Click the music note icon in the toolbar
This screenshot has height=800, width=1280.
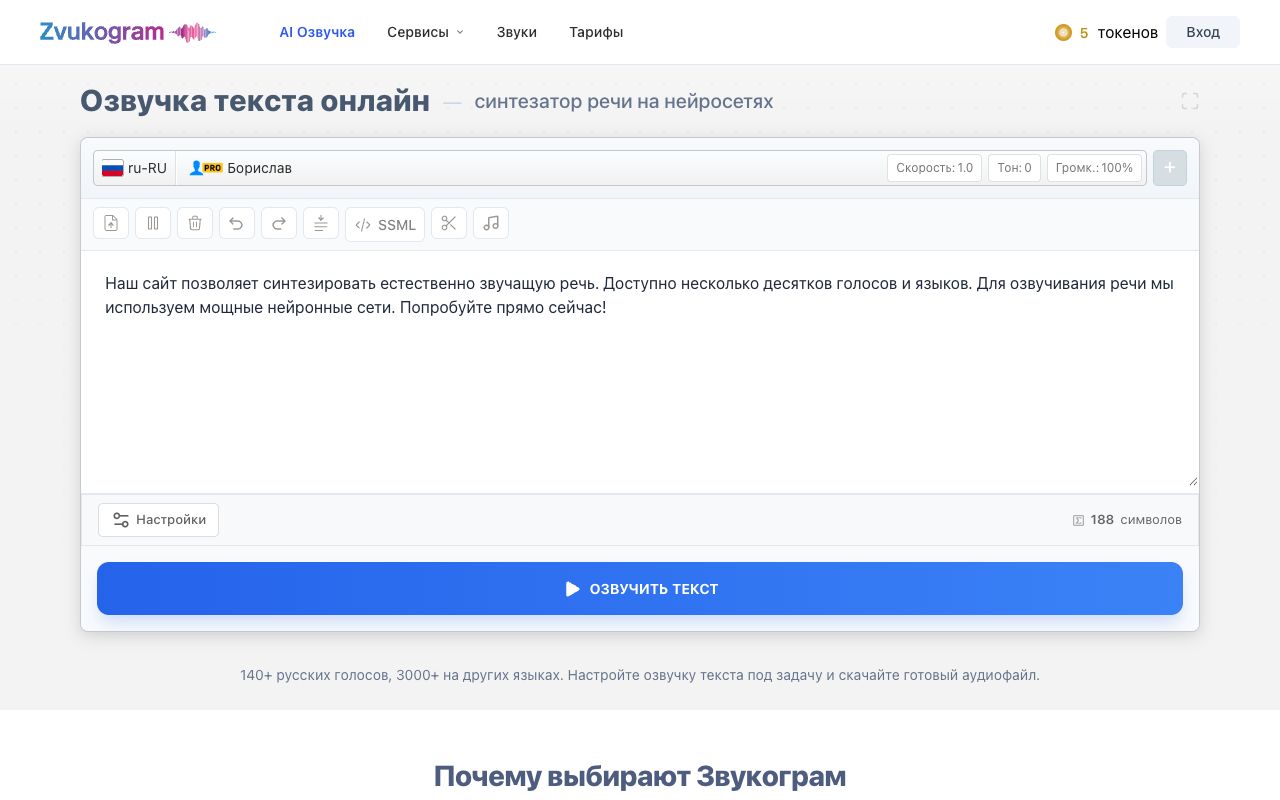click(x=491, y=223)
